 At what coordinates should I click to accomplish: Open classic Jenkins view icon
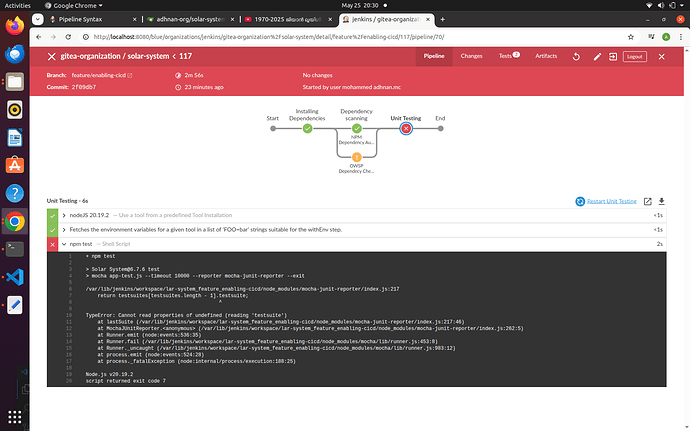pyautogui.click(x=613, y=57)
